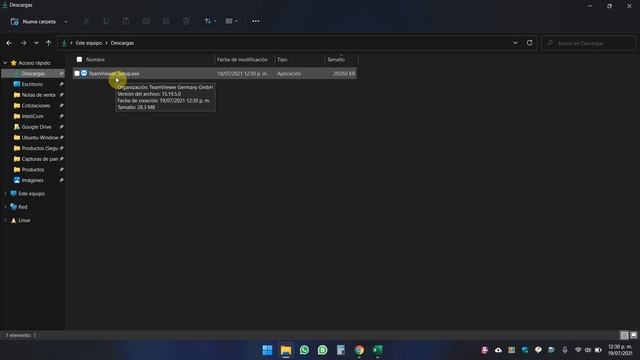Click the Rename toolbar icon
The width and height of the screenshot is (640, 360).
point(146,21)
